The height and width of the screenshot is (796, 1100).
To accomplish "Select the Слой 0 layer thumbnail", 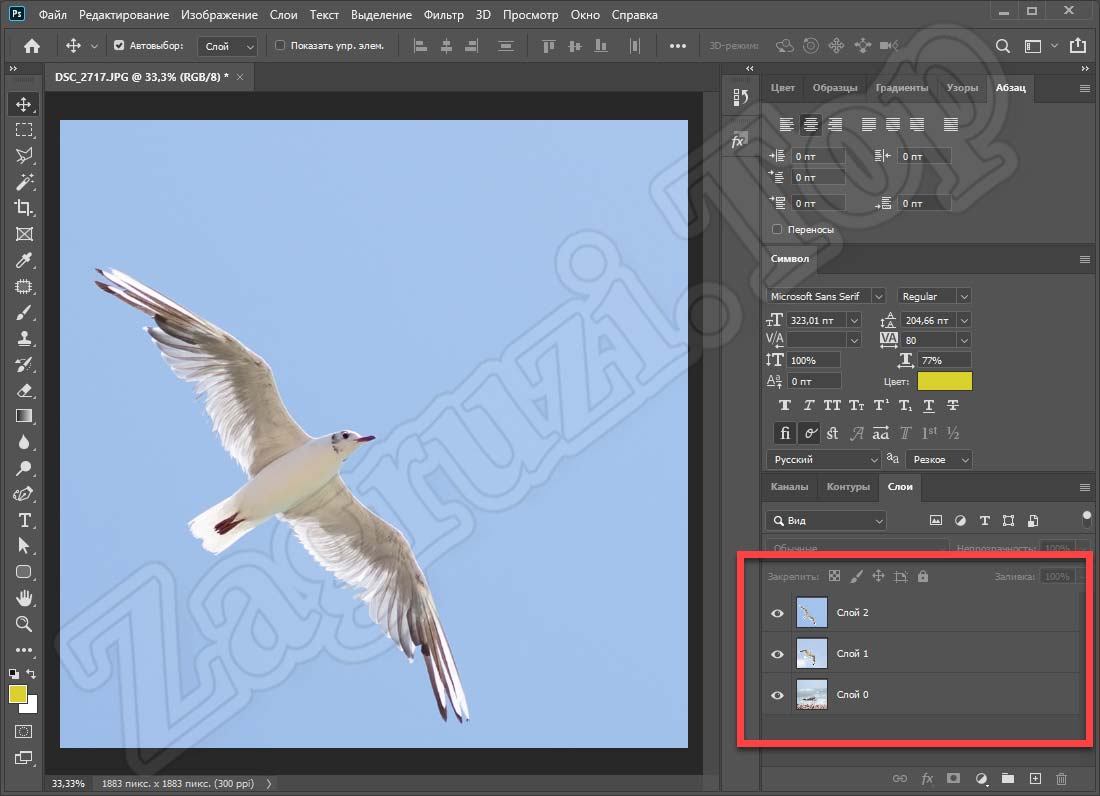I will (x=812, y=694).
